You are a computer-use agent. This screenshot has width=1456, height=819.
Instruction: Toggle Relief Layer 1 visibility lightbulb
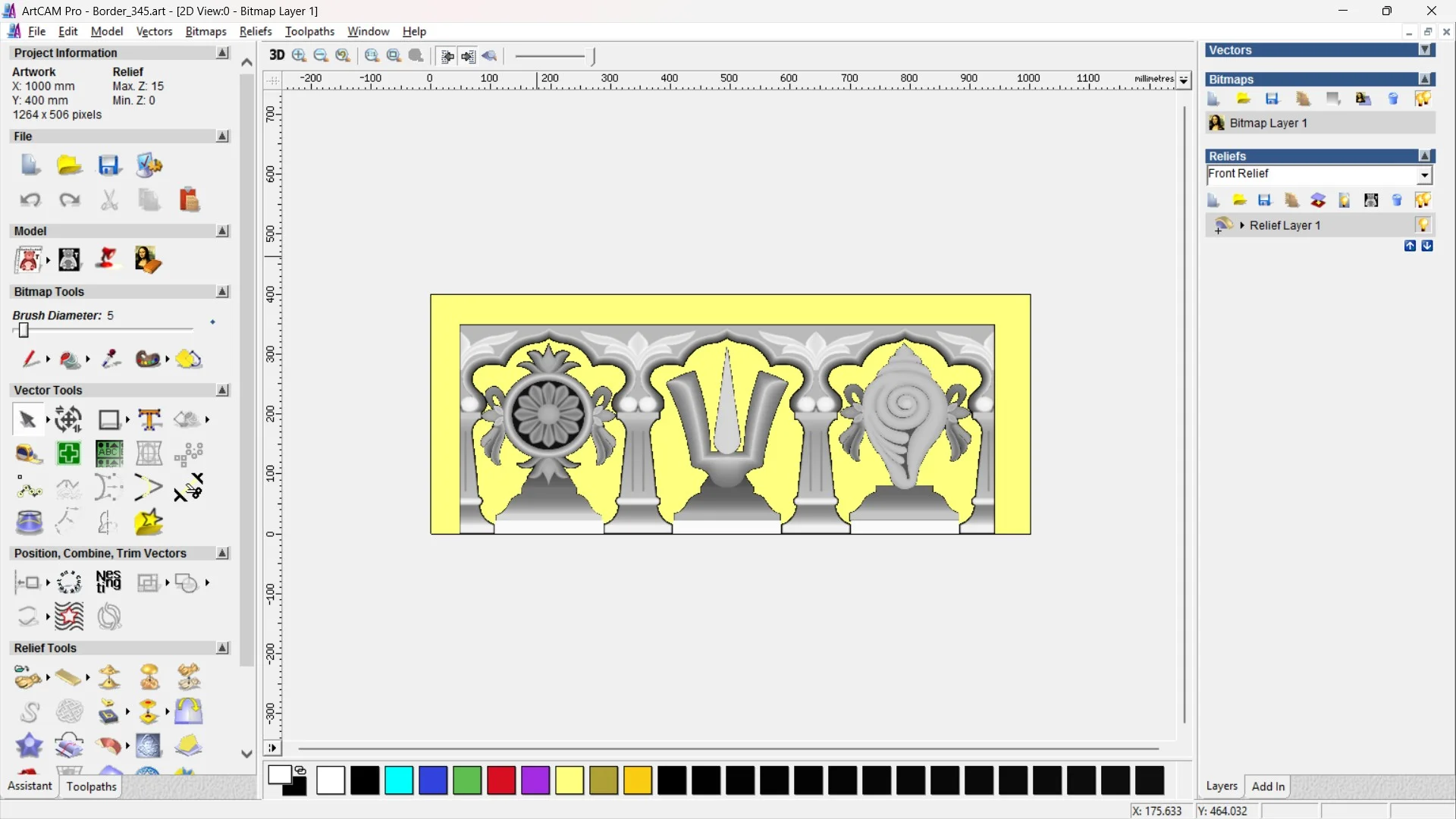(x=1423, y=225)
